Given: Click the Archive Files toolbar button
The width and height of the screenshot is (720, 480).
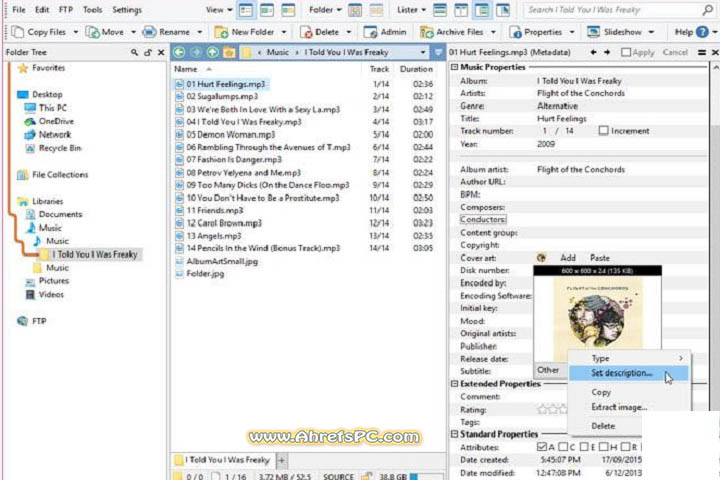Looking at the screenshot, I should 452,32.
